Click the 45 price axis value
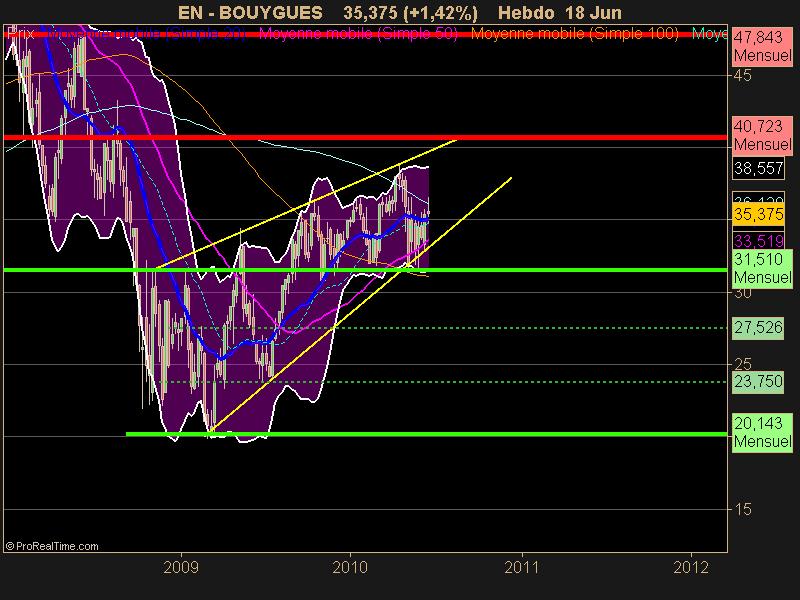The height and width of the screenshot is (600, 800). click(742, 76)
